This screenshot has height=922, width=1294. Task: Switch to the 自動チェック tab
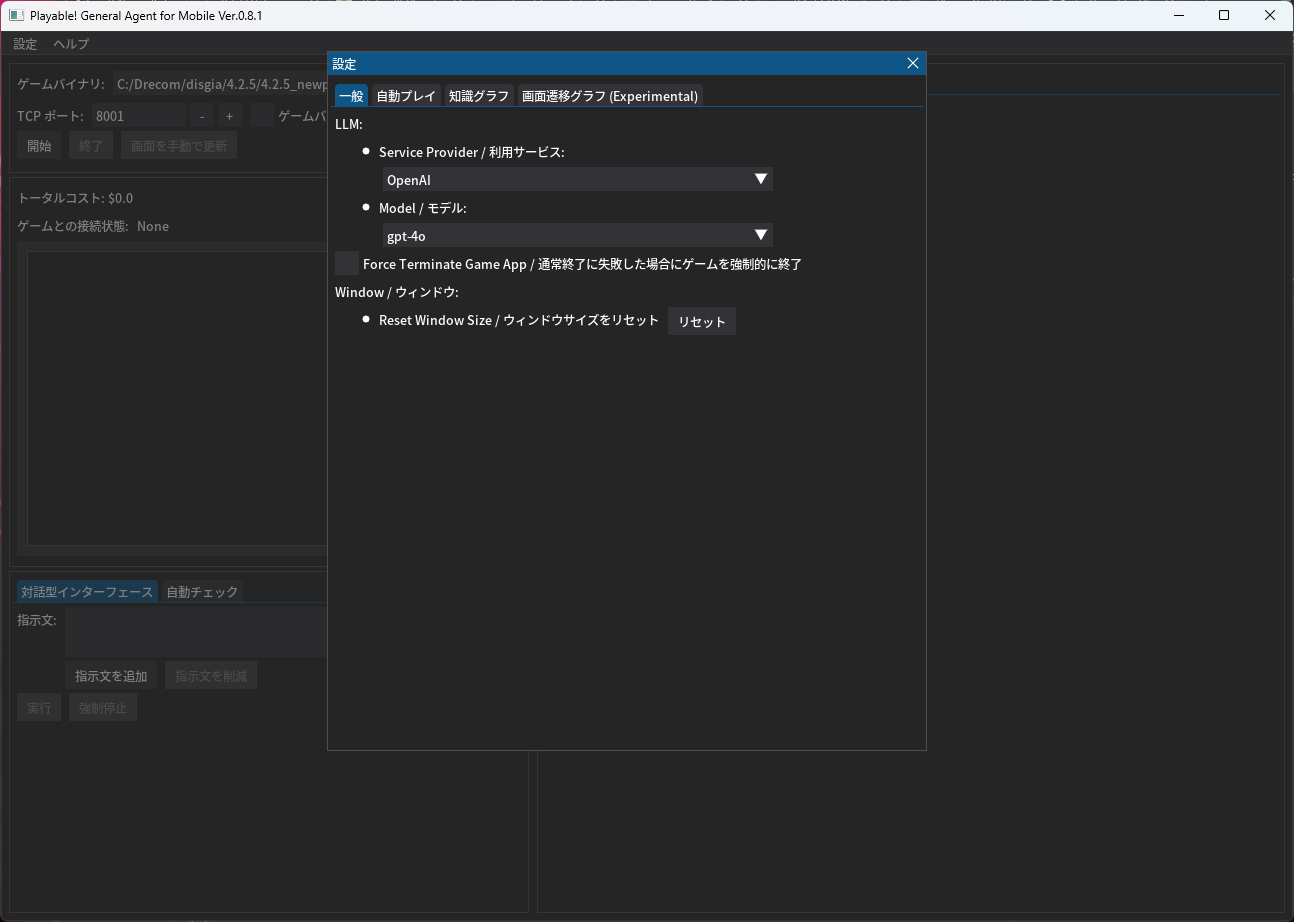202,592
